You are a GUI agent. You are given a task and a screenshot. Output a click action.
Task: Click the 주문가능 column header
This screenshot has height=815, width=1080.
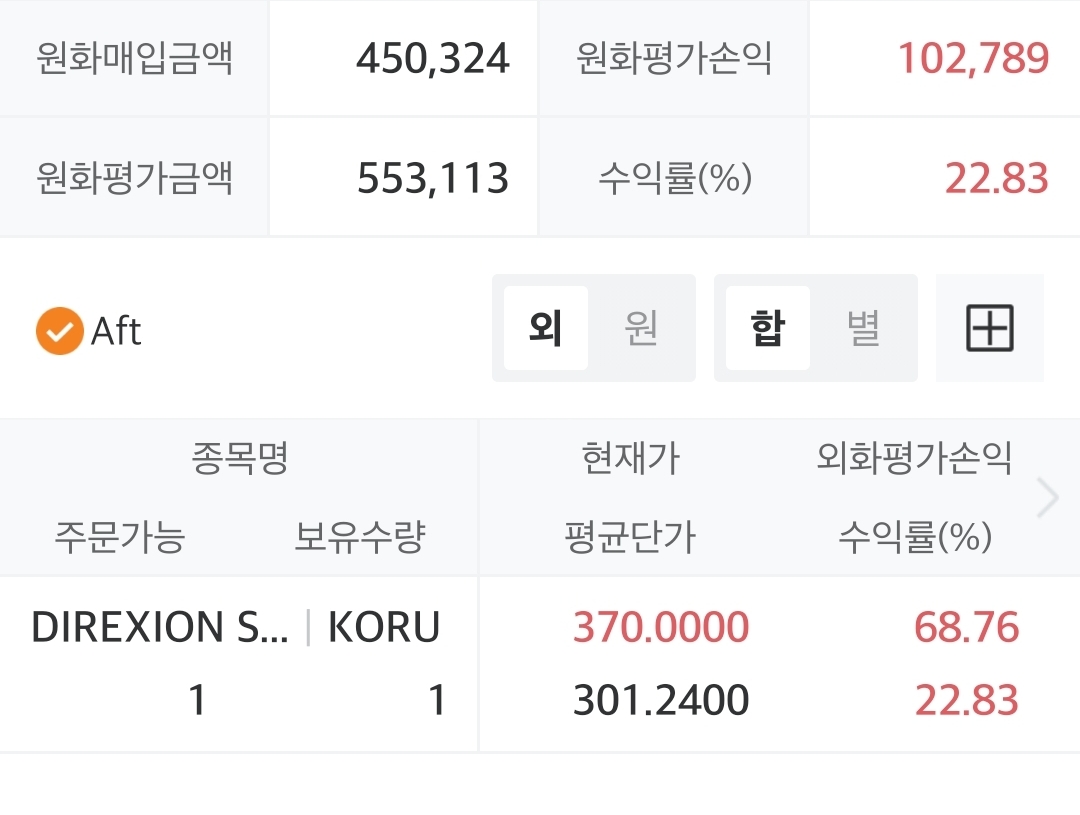pos(120,538)
